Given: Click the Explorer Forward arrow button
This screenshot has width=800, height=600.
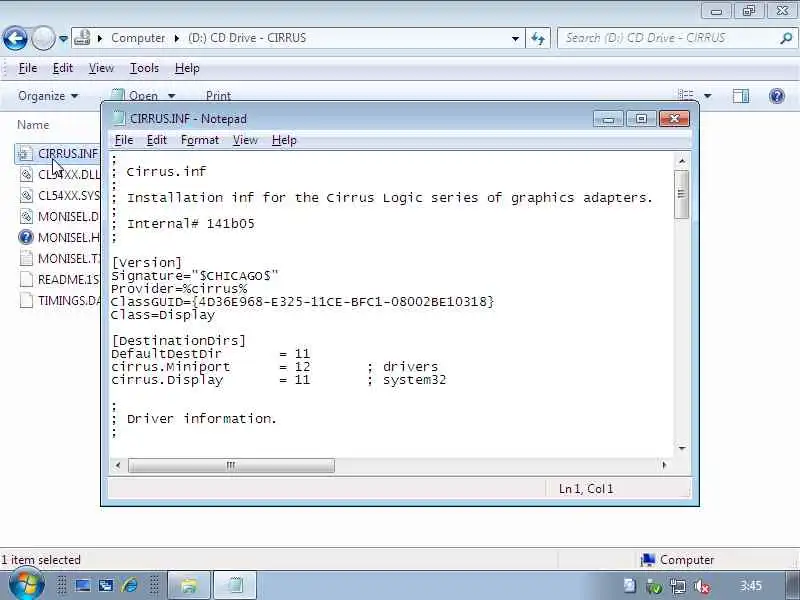Looking at the screenshot, I should coord(43,38).
